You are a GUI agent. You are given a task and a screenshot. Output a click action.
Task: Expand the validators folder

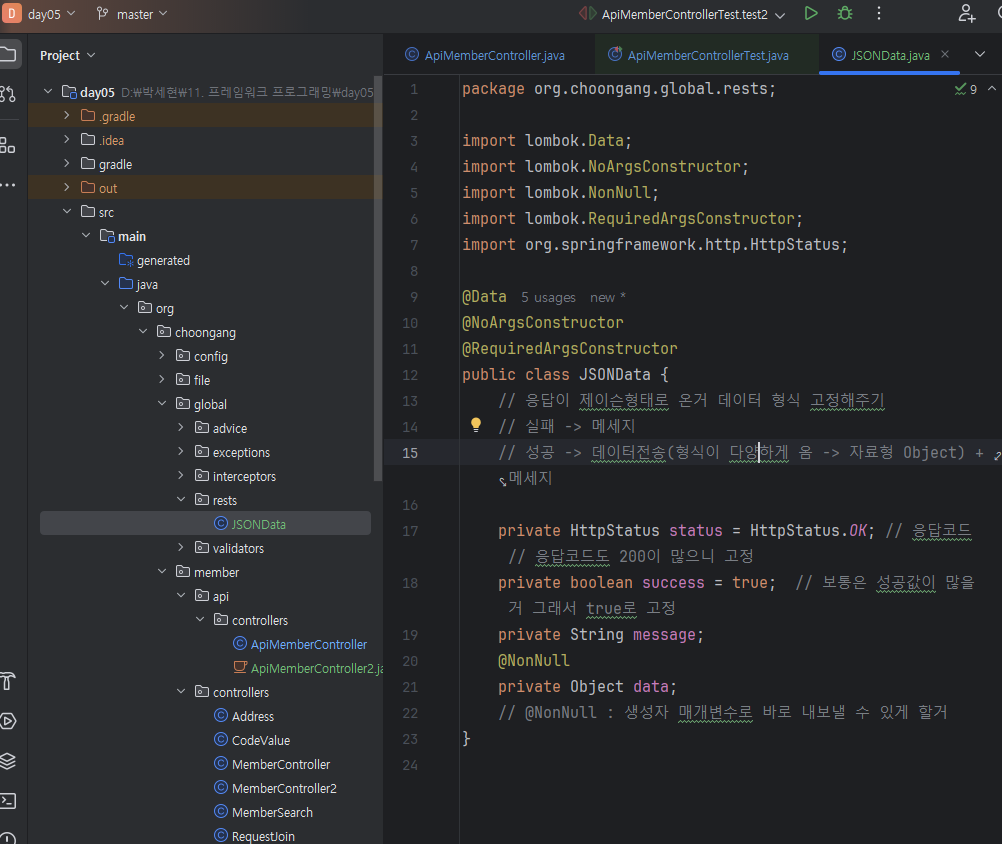(181, 548)
